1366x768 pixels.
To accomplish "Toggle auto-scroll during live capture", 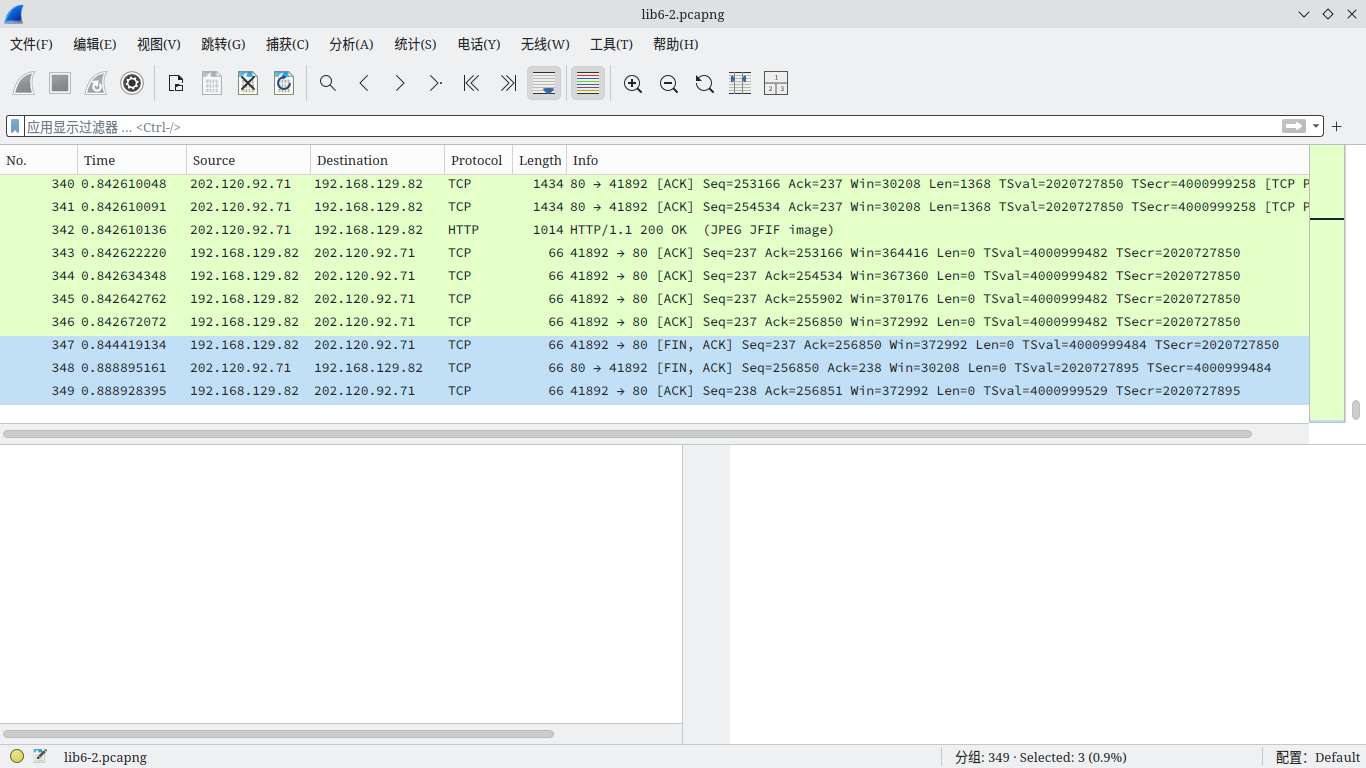I will (x=544, y=84).
